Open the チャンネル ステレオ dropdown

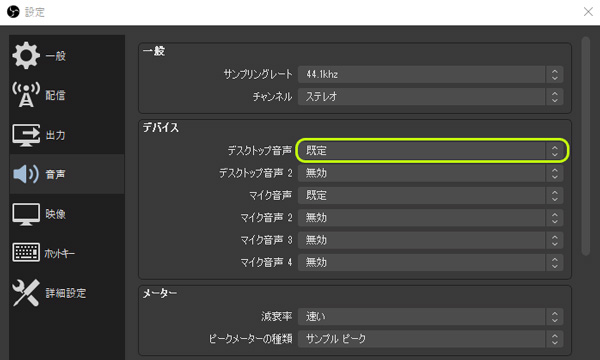[x=430, y=96]
